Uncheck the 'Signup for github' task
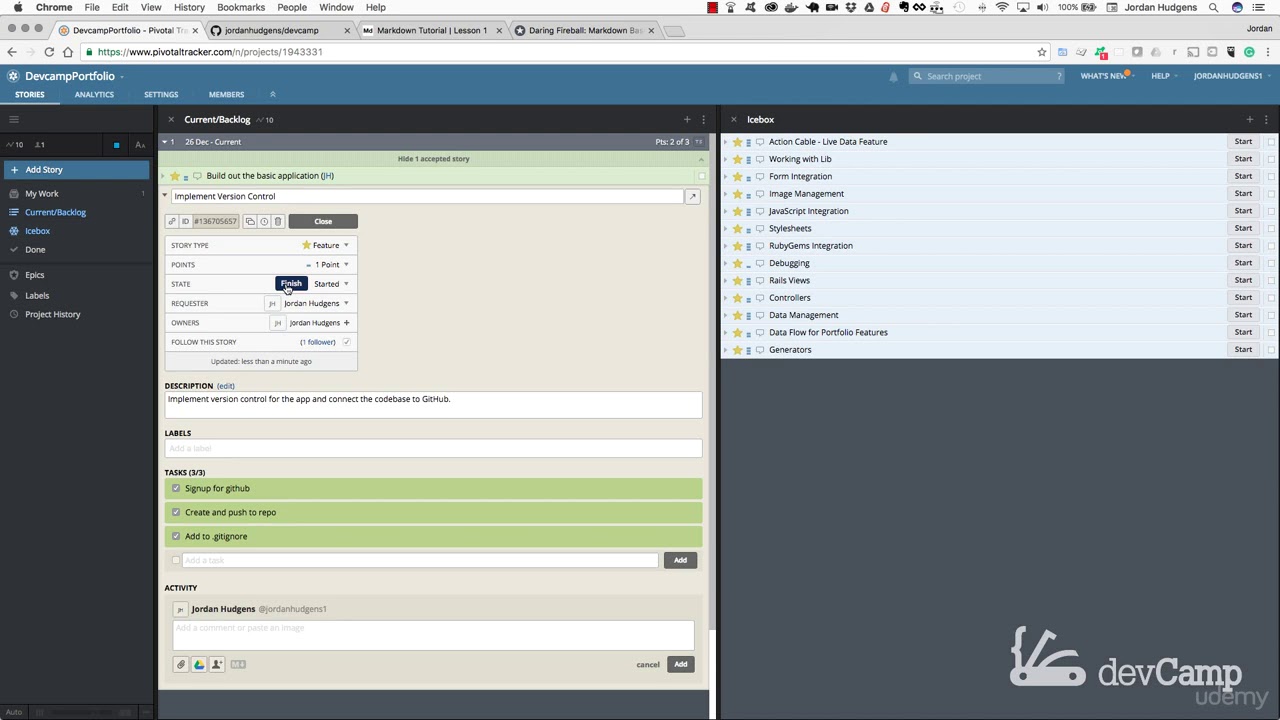Image resolution: width=1280 pixels, height=720 pixels. pyautogui.click(x=176, y=488)
